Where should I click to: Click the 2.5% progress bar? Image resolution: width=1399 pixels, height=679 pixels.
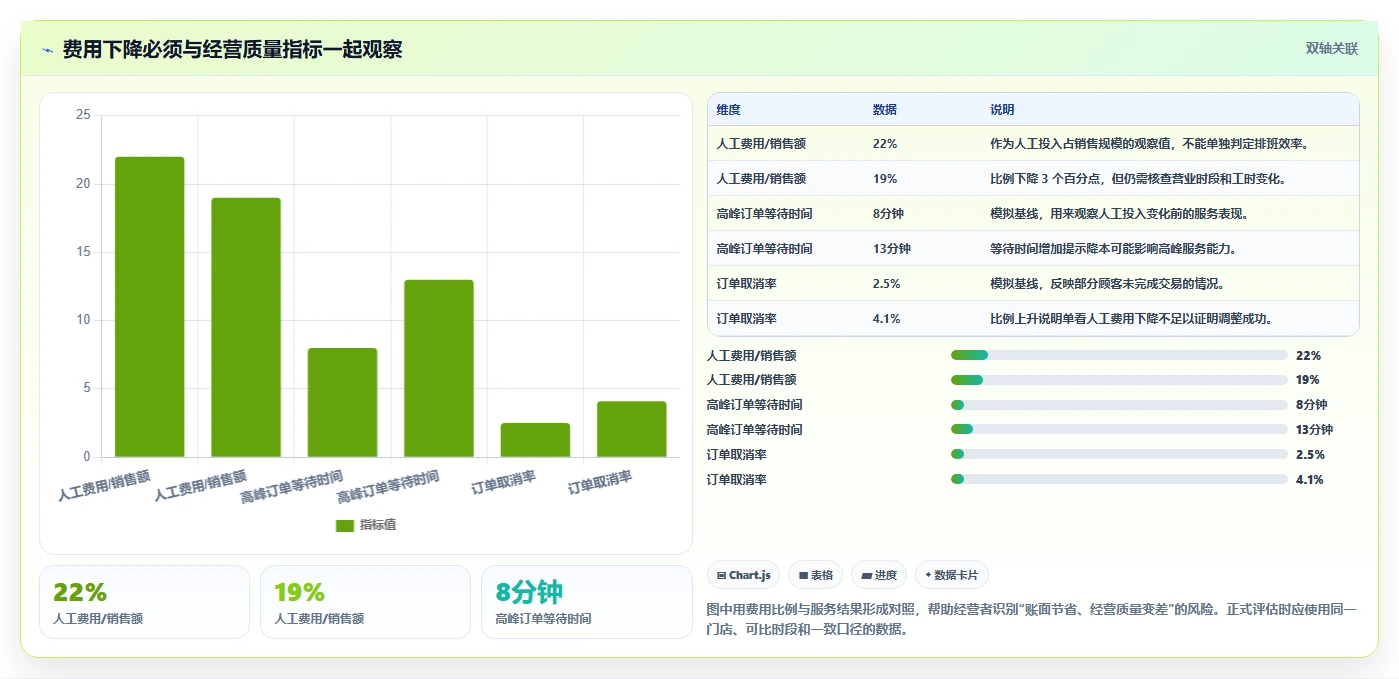pos(1119,455)
